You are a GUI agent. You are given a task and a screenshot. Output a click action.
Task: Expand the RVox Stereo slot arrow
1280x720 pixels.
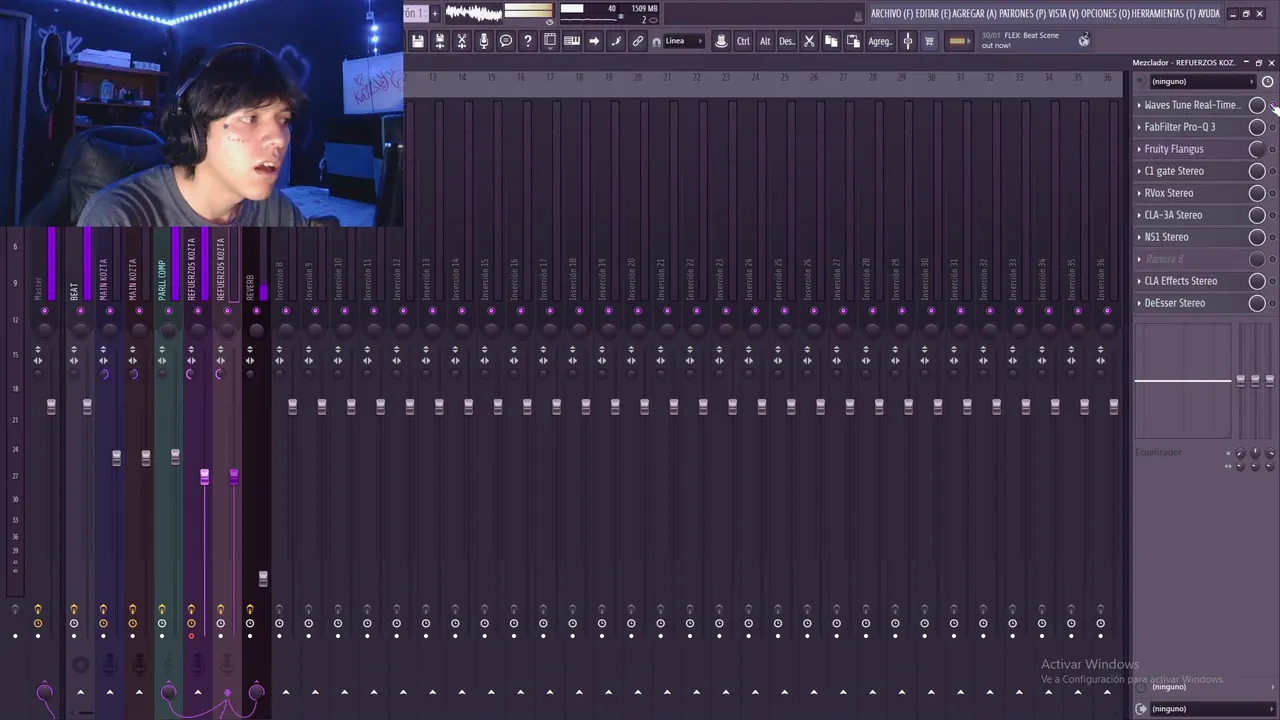(1139, 193)
